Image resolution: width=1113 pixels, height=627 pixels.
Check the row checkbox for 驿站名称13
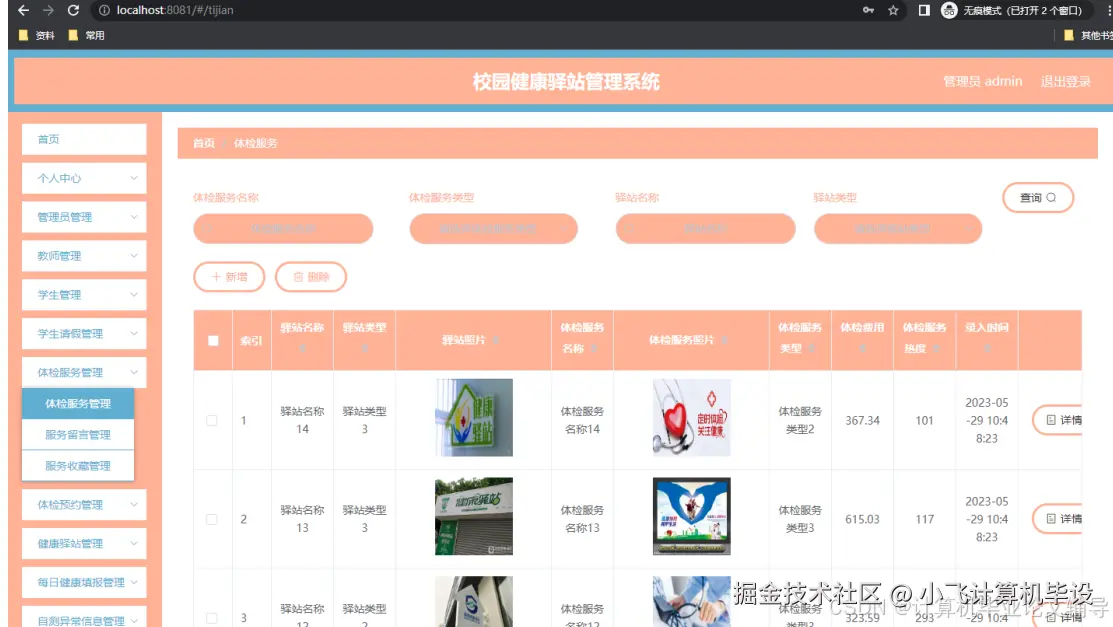[x=211, y=519]
